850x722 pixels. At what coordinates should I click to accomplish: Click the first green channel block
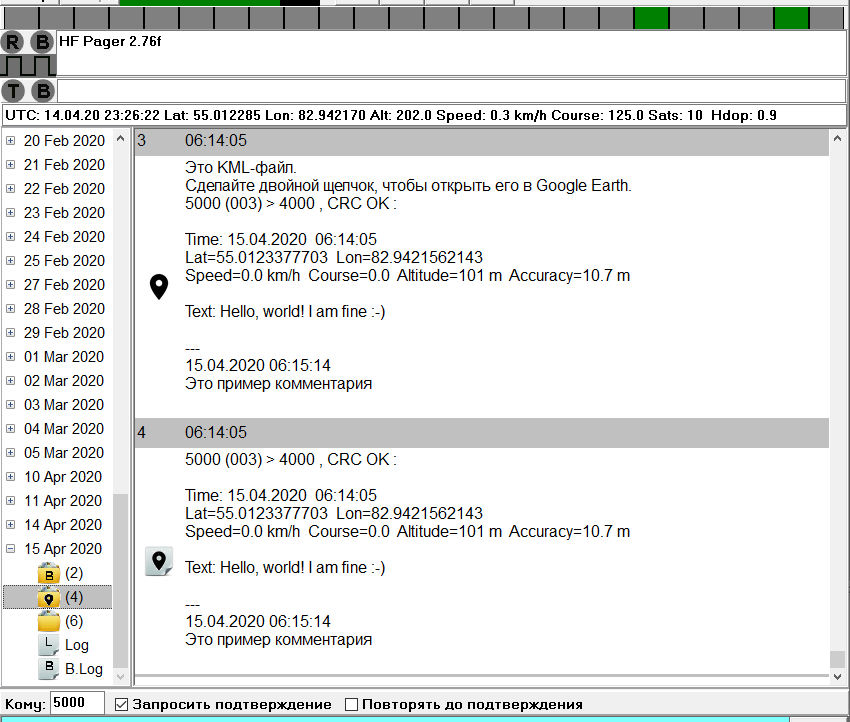651,17
